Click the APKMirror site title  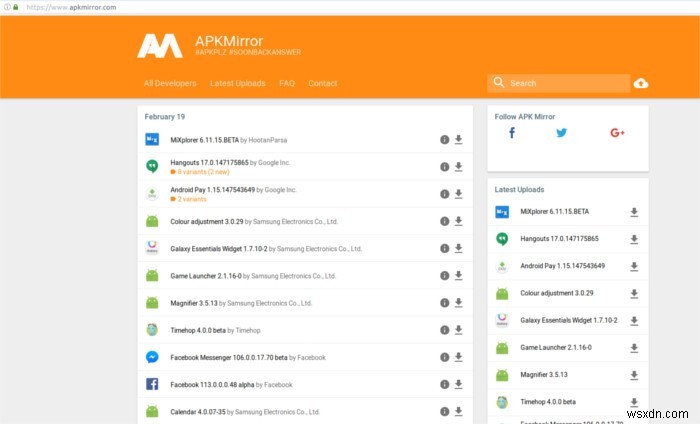(x=229, y=41)
